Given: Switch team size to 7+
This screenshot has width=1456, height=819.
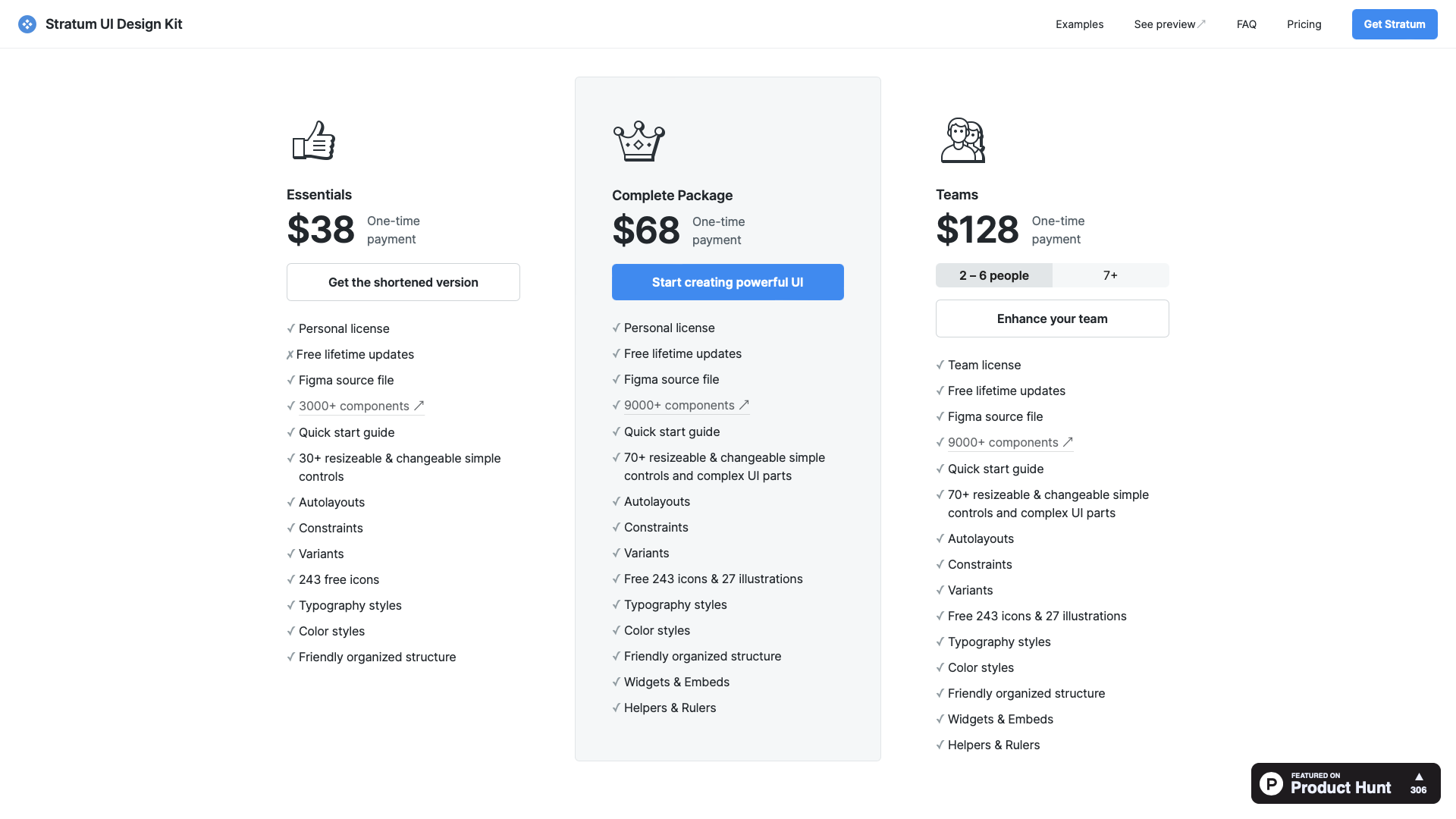Looking at the screenshot, I should tap(1110, 275).
